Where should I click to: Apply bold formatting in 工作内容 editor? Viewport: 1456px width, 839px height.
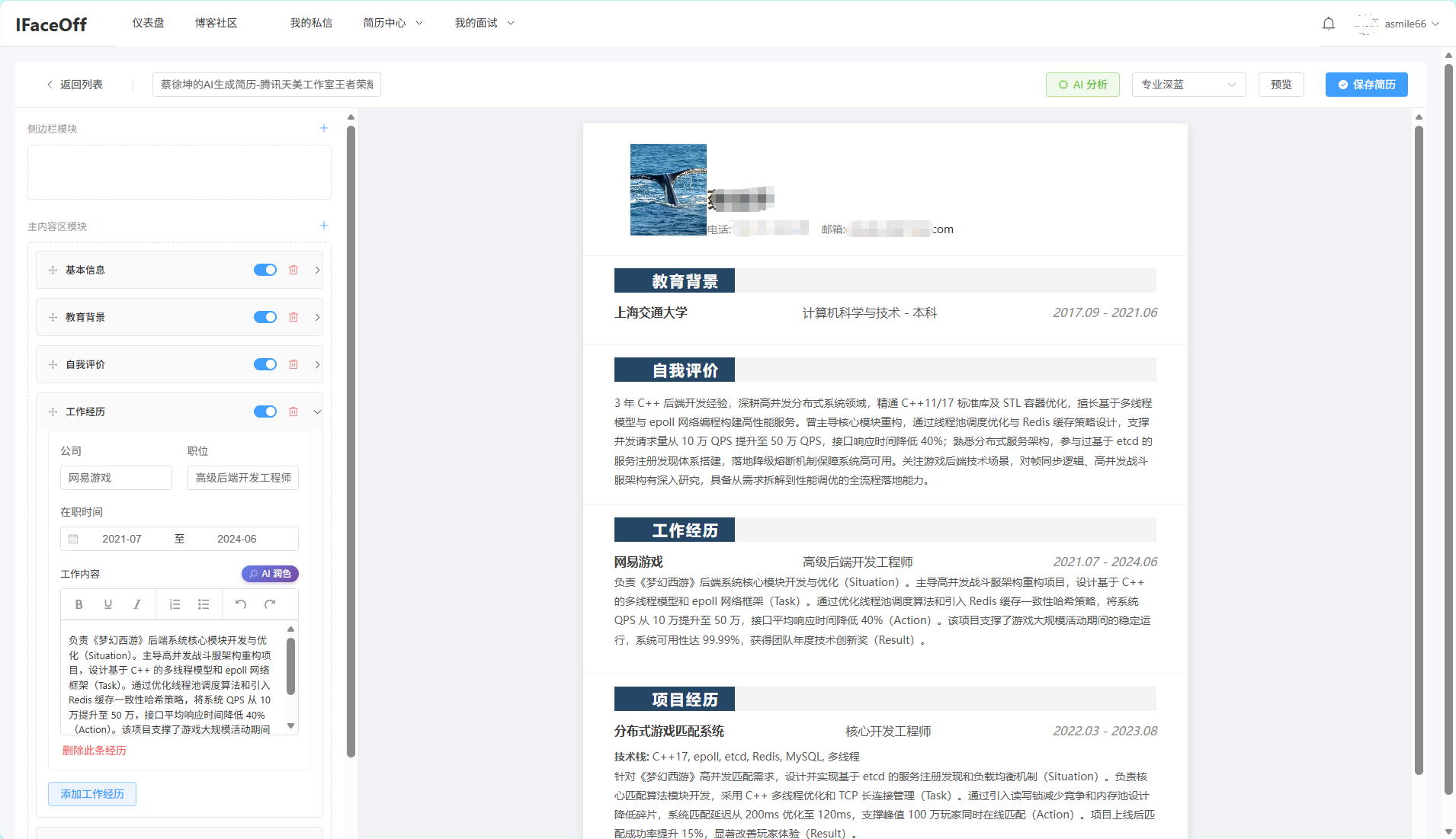coord(79,604)
